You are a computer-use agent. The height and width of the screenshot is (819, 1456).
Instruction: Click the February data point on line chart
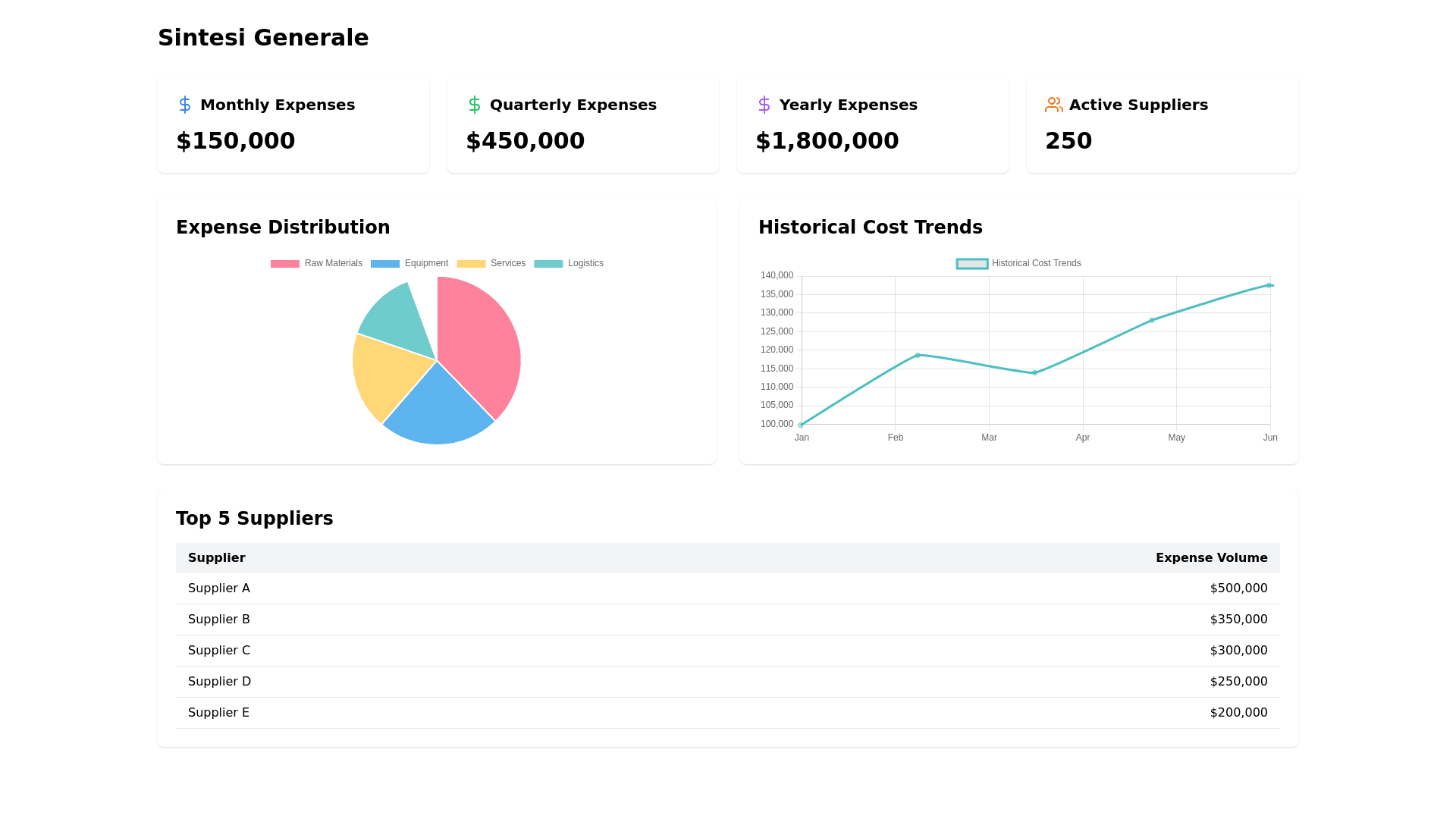click(918, 355)
